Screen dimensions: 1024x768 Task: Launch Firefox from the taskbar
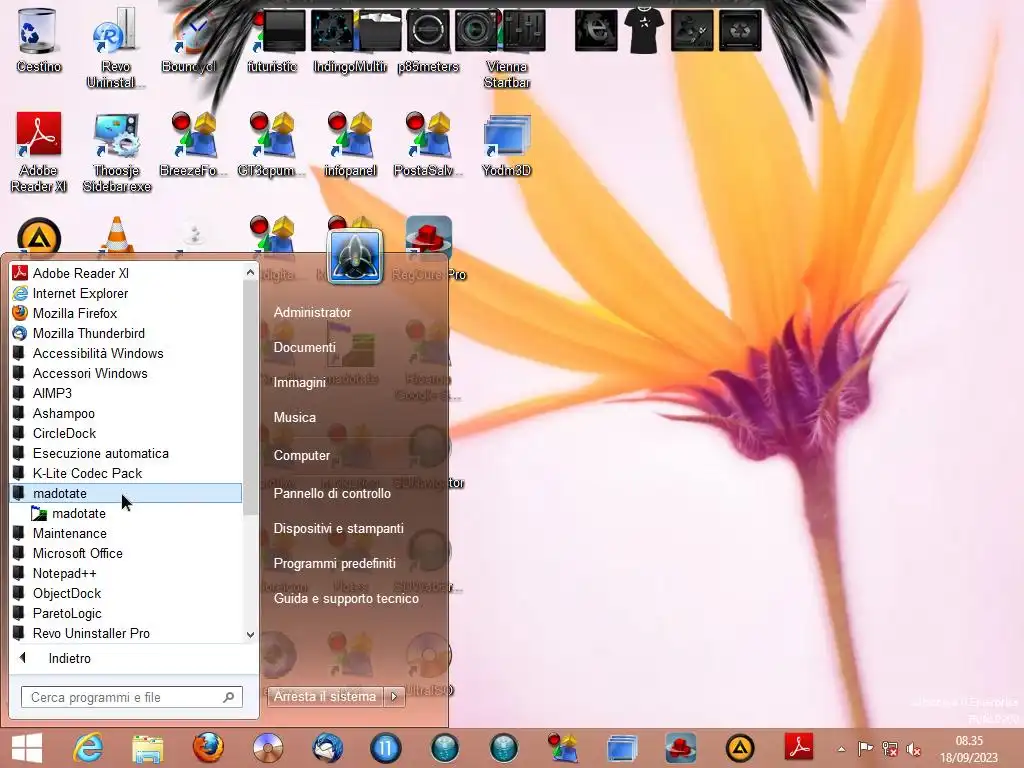click(208, 748)
